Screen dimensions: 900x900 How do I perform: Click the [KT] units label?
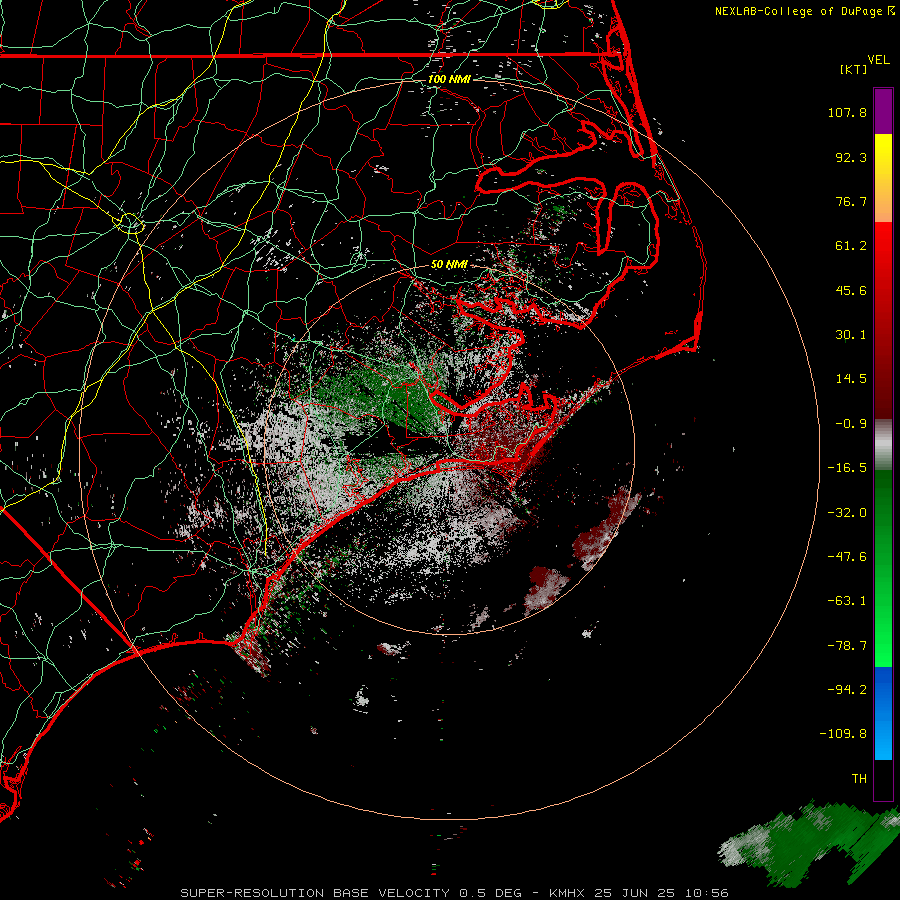(854, 69)
